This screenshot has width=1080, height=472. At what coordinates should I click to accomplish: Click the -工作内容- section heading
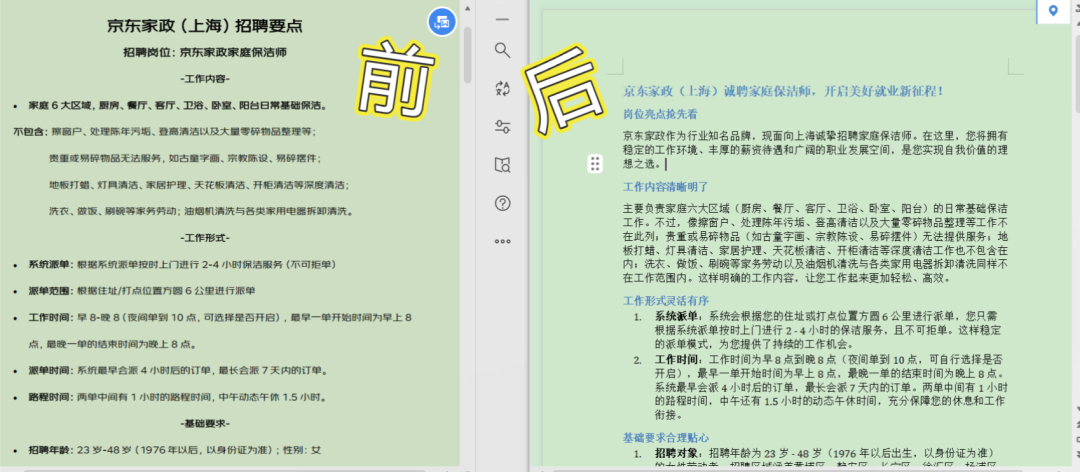(205, 79)
